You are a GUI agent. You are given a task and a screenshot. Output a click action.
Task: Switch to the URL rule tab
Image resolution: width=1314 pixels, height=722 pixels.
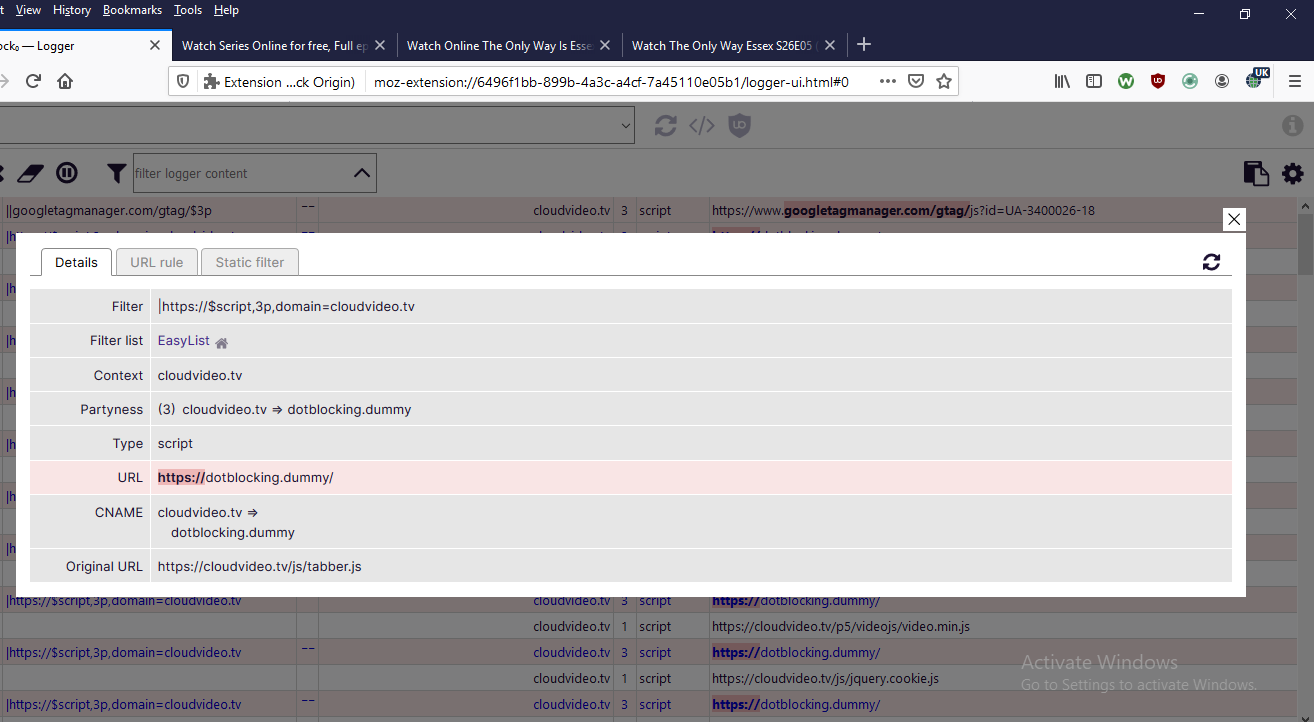[x=156, y=261]
